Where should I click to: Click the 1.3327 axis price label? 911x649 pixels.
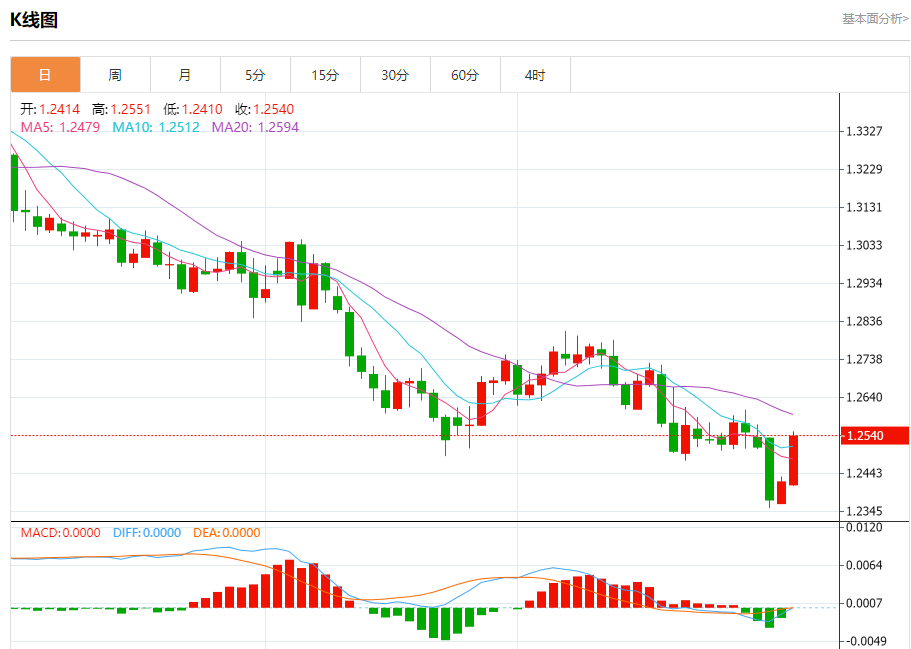864,131
